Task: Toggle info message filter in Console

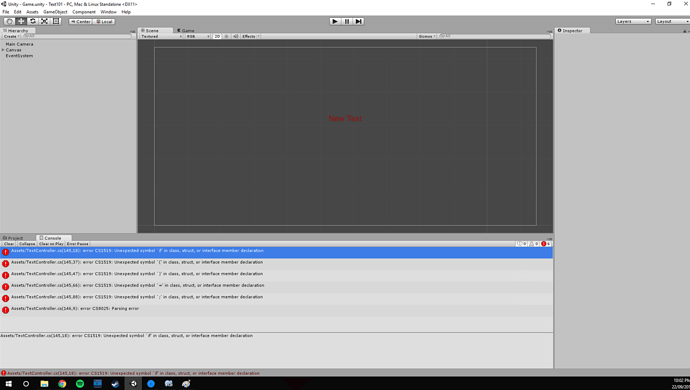Action: coord(521,244)
